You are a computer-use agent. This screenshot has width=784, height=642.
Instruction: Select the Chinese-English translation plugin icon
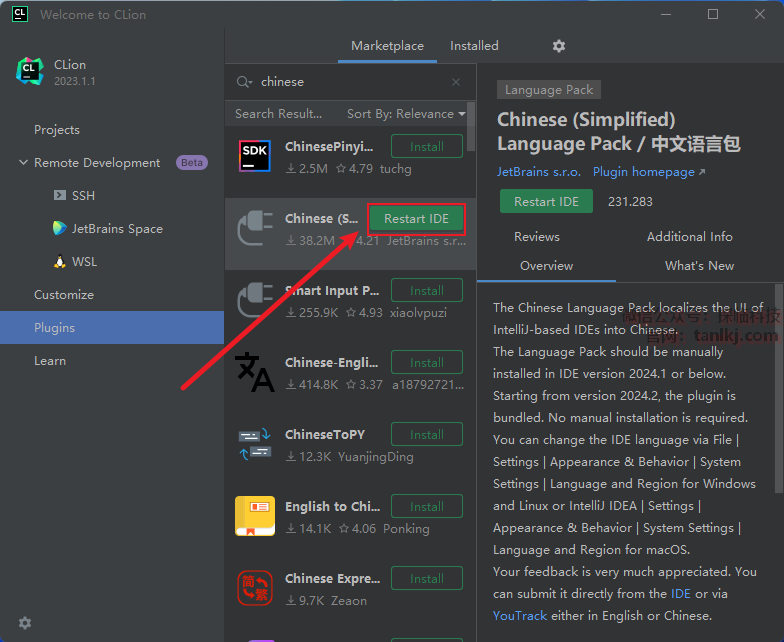pyautogui.click(x=255, y=372)
